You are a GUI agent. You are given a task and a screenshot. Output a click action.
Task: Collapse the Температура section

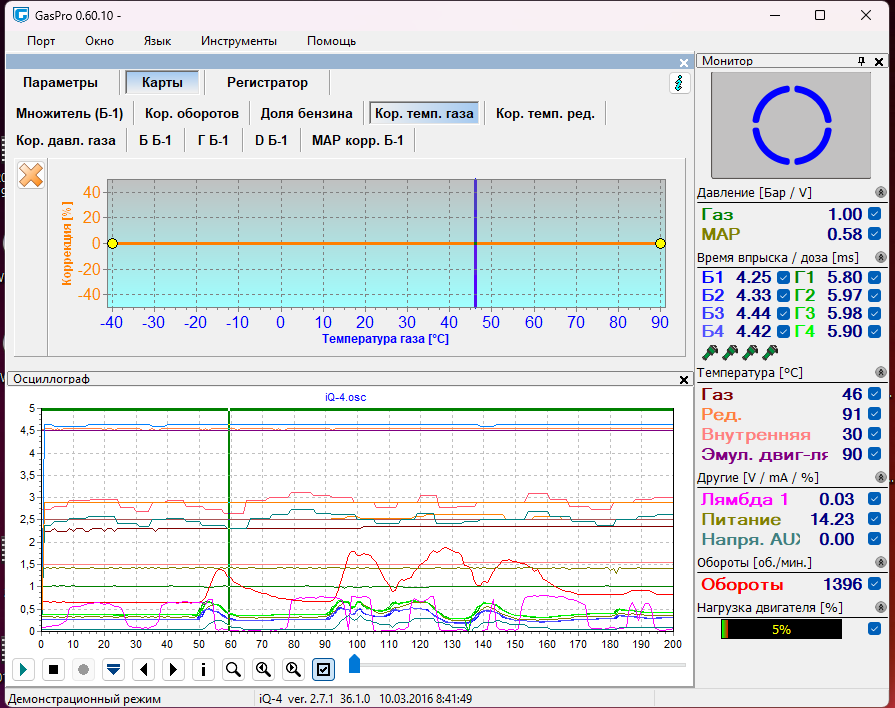point(881,373)
